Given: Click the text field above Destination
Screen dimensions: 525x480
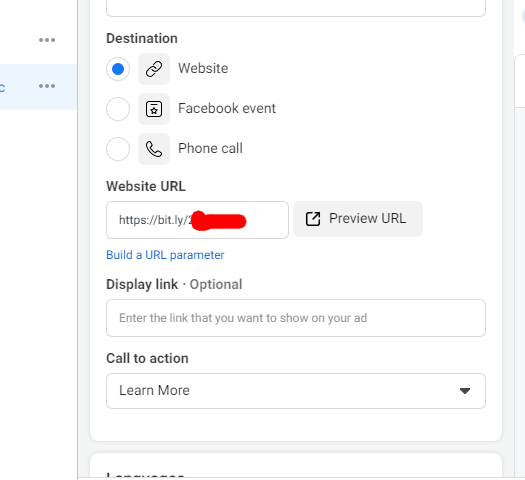Looking at the screenshot, I should pyautogui.click(x=296, y=8).
